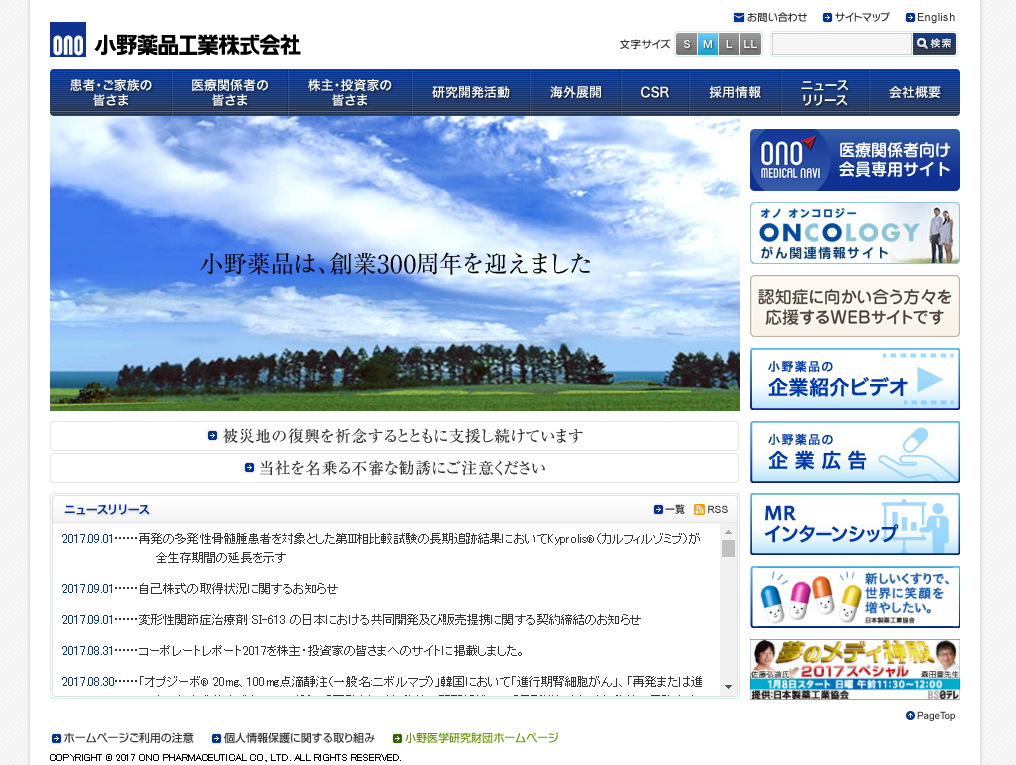Open 夢のメディ神殿 2017スペシャル banner
Screen dimensions: 1016x765
click(x=855, y=670)
